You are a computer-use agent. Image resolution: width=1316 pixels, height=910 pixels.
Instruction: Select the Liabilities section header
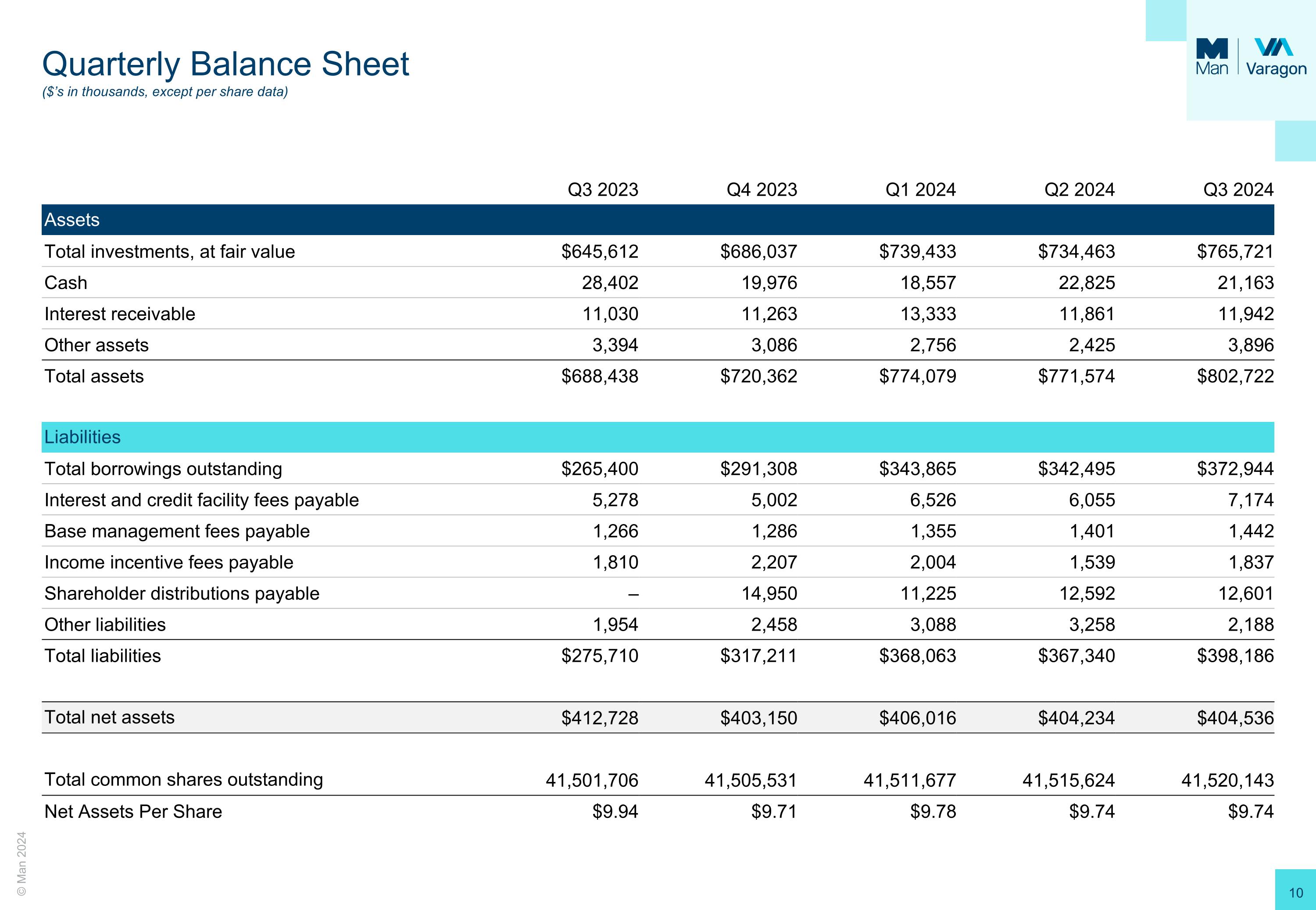pyautogui.click(x=658, y=437)
